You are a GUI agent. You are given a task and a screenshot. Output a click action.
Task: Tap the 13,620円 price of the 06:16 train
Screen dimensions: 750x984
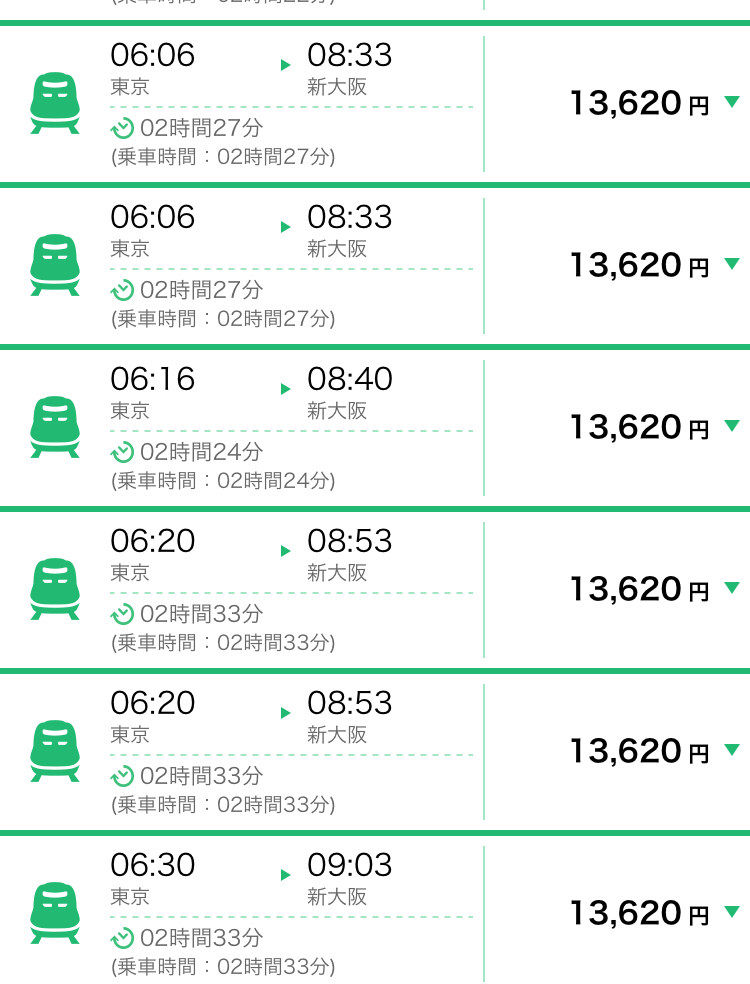[640, 427]
